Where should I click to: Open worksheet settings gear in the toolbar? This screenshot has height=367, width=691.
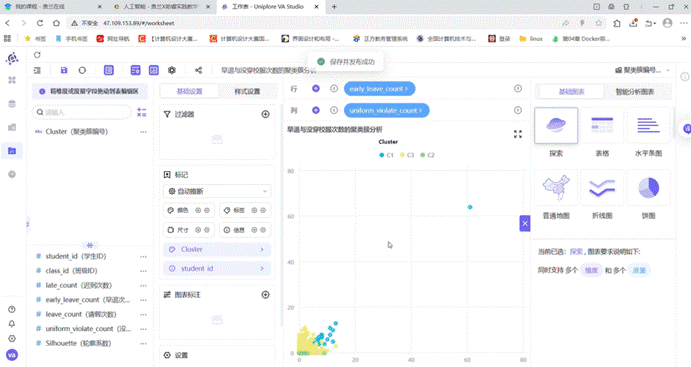[x=172, y=70]
